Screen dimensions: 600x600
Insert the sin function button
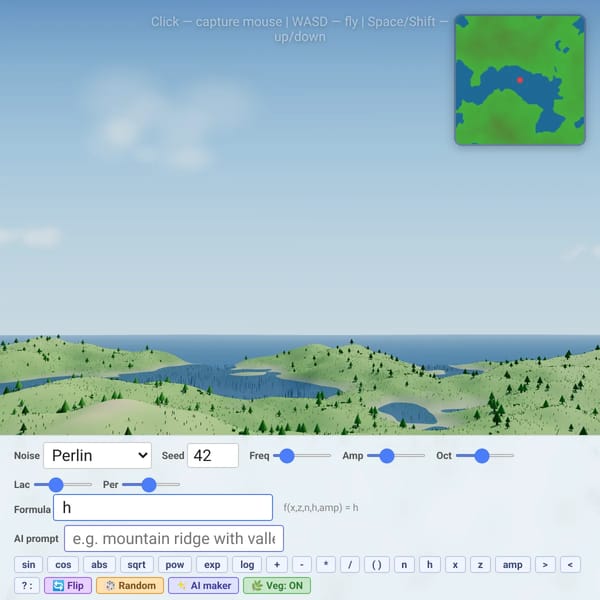pyautogui.click(x=28, y=564)
